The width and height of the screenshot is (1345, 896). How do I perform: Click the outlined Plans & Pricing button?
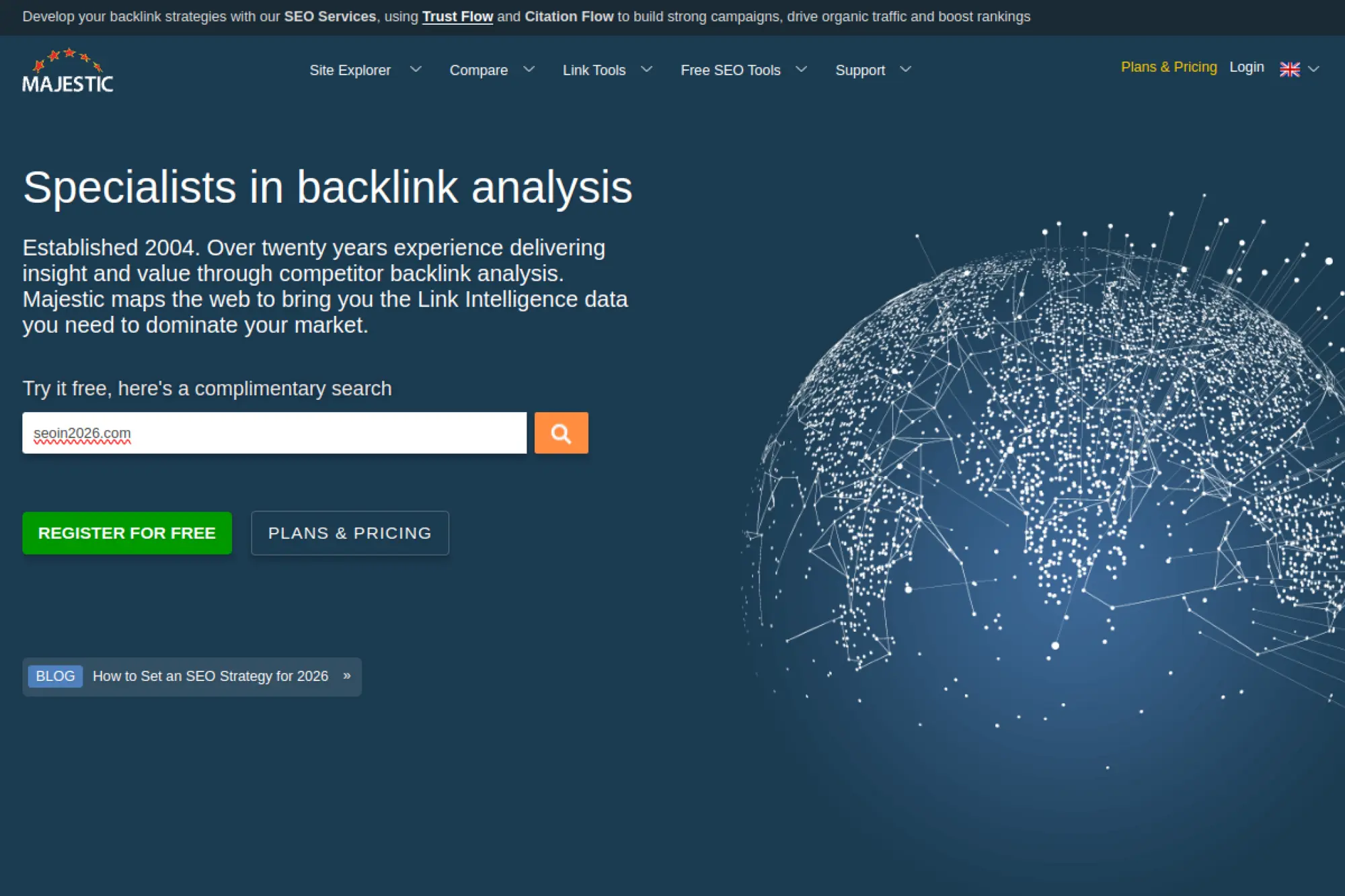point(350,533)
